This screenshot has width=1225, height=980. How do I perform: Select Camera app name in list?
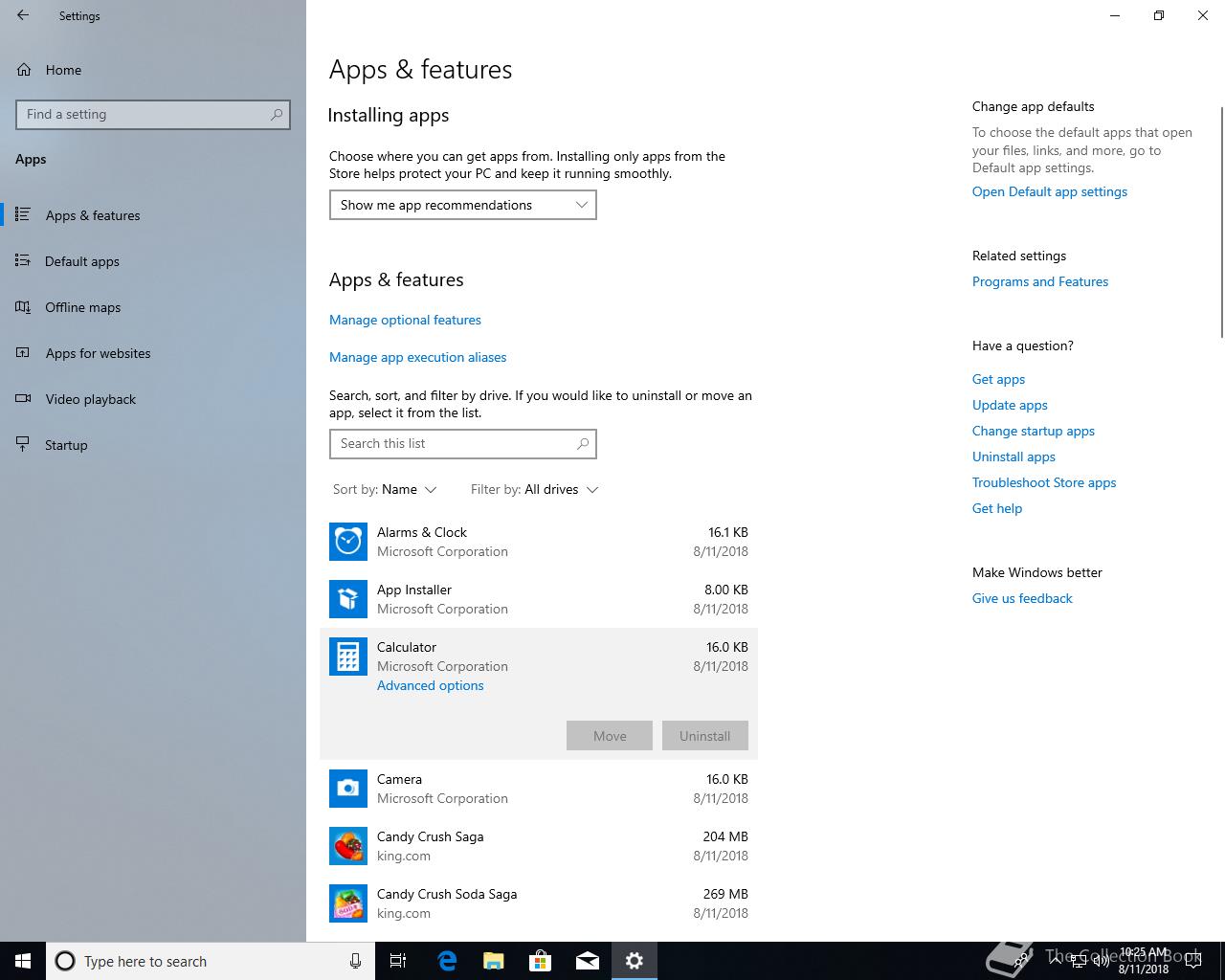coord(399,779)
